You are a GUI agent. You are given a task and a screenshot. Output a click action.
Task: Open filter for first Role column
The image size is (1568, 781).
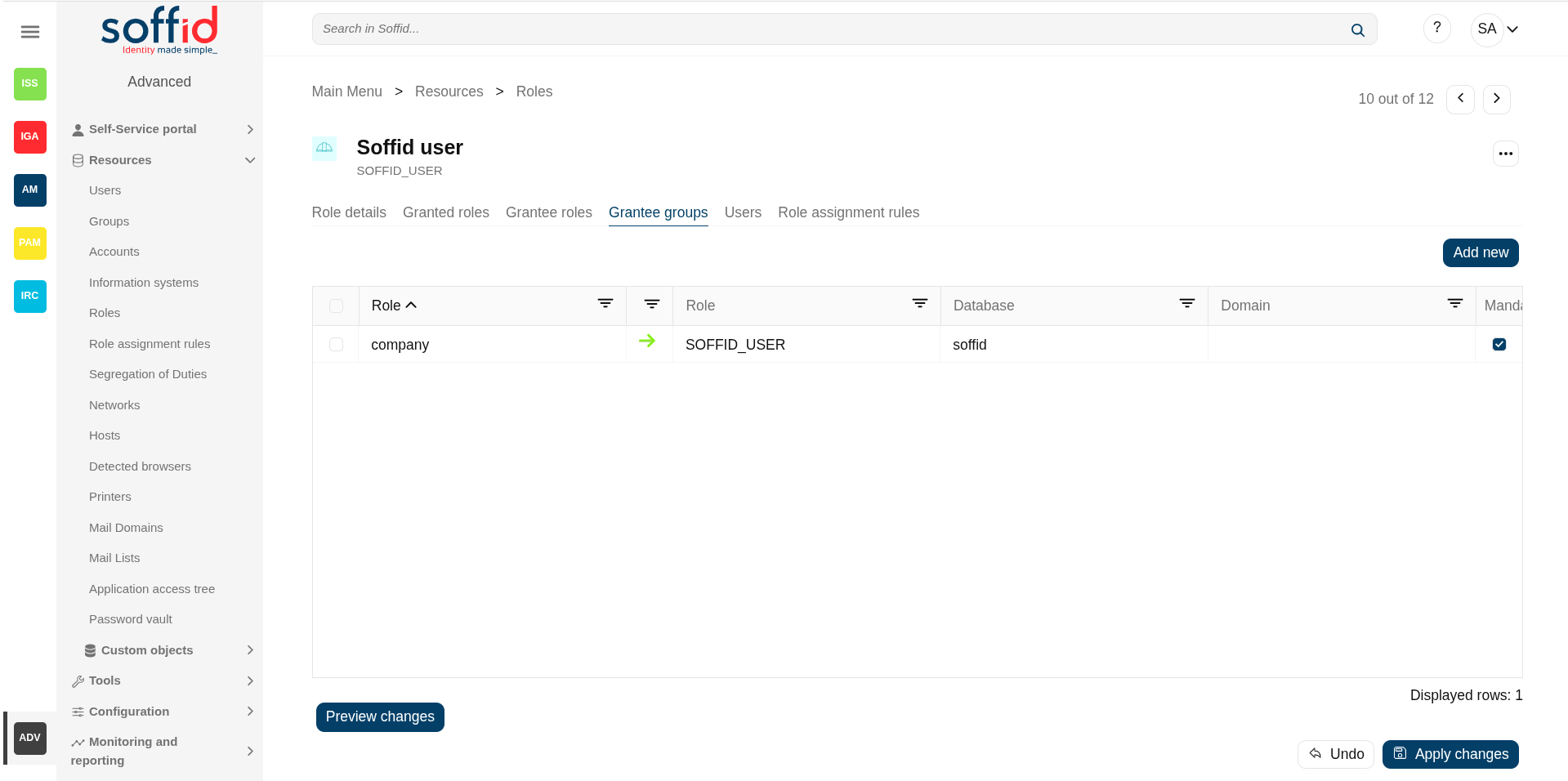pyautogui.click(x=605, y=304)
